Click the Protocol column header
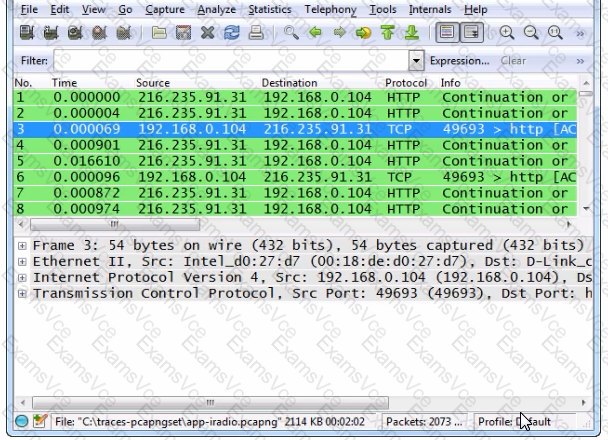This screenshot has height=440, width=608. pos(405,82)
